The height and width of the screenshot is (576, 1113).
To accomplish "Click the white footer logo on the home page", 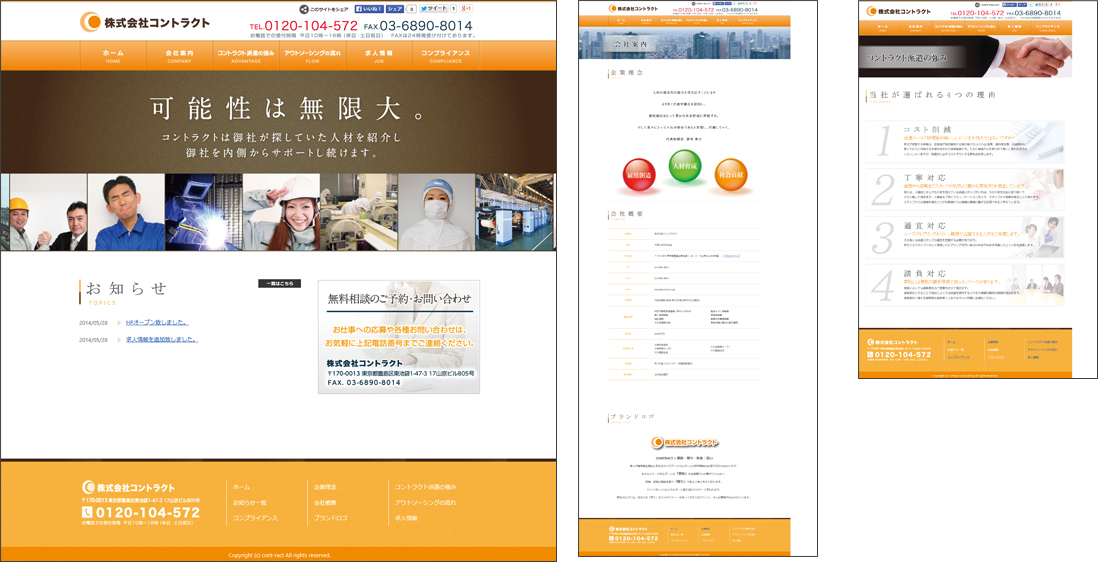I will 128,487.
